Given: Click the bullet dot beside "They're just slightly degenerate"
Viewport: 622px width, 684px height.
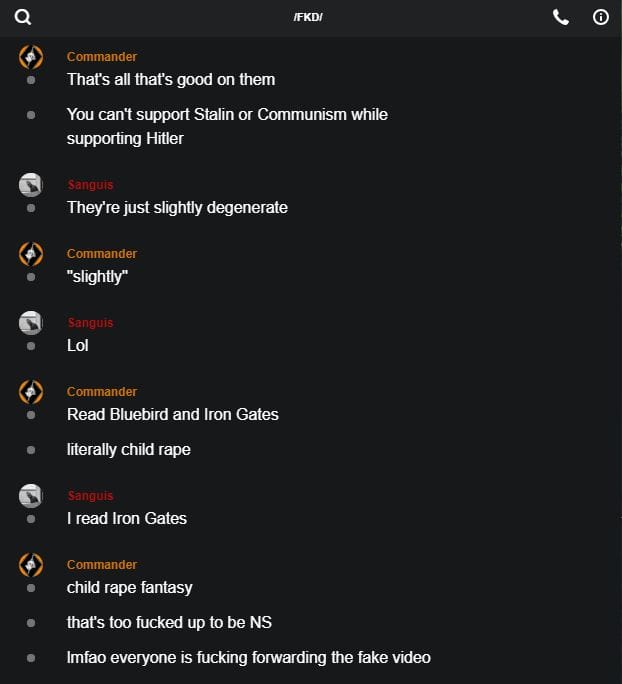Looking at the screenshot, I should click(x=31, y=208).
